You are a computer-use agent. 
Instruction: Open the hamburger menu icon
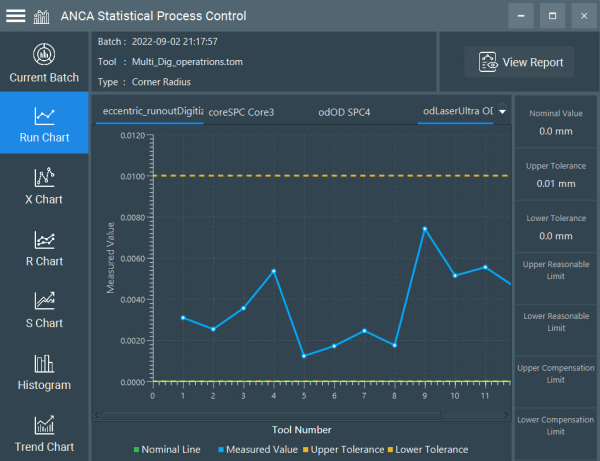(14, 16)
